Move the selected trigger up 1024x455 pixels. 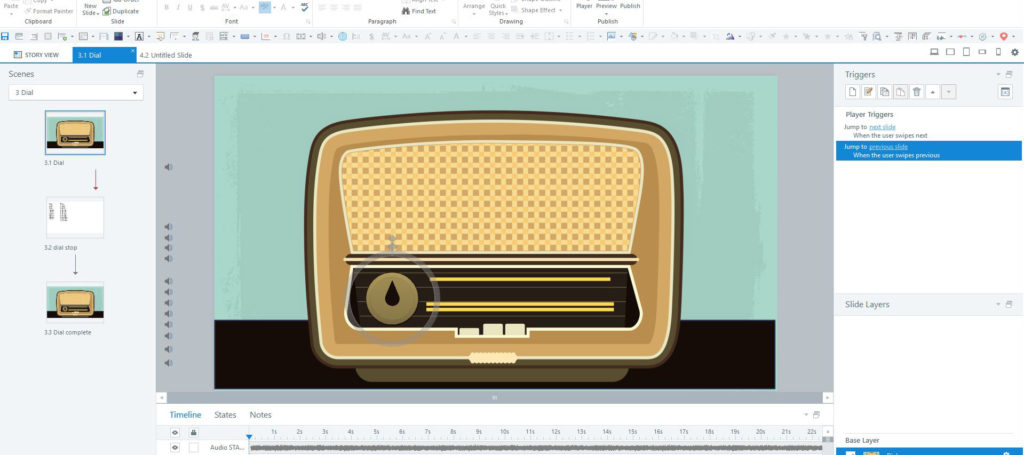click(x=933, y=92)
